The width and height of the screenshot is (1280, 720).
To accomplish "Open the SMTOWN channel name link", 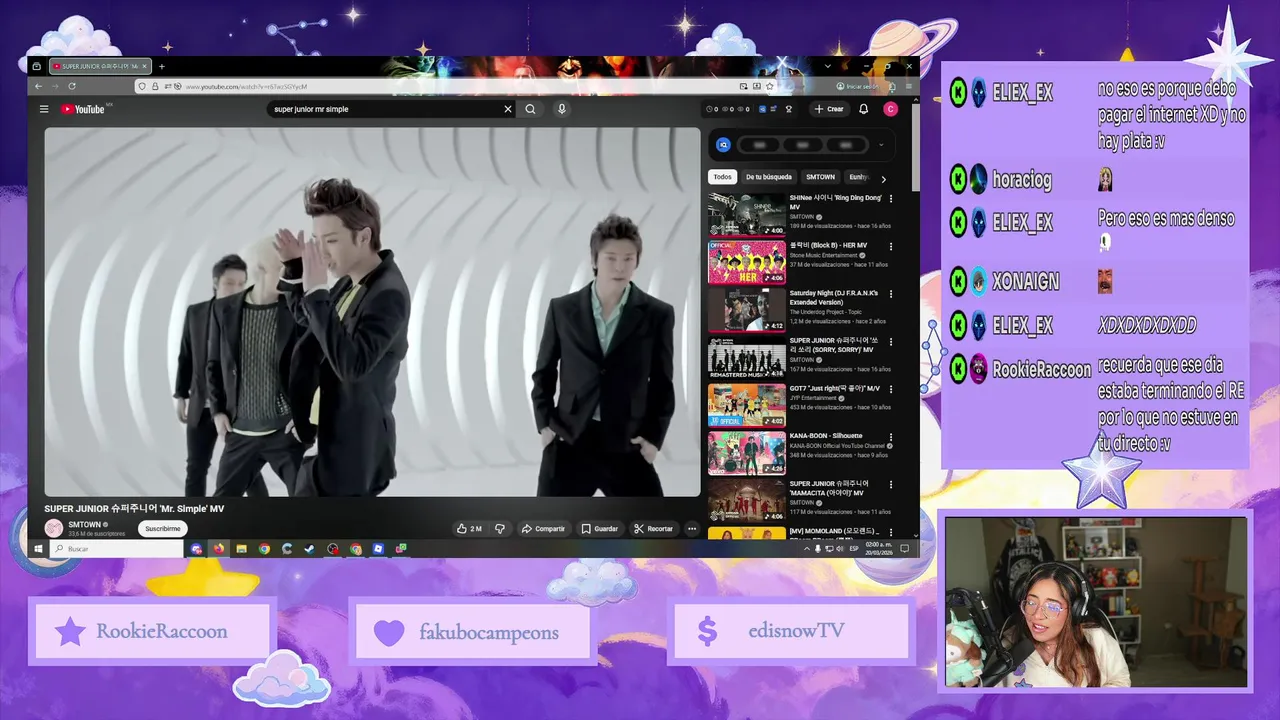I will pyautogui.click(x=84, y=524).
